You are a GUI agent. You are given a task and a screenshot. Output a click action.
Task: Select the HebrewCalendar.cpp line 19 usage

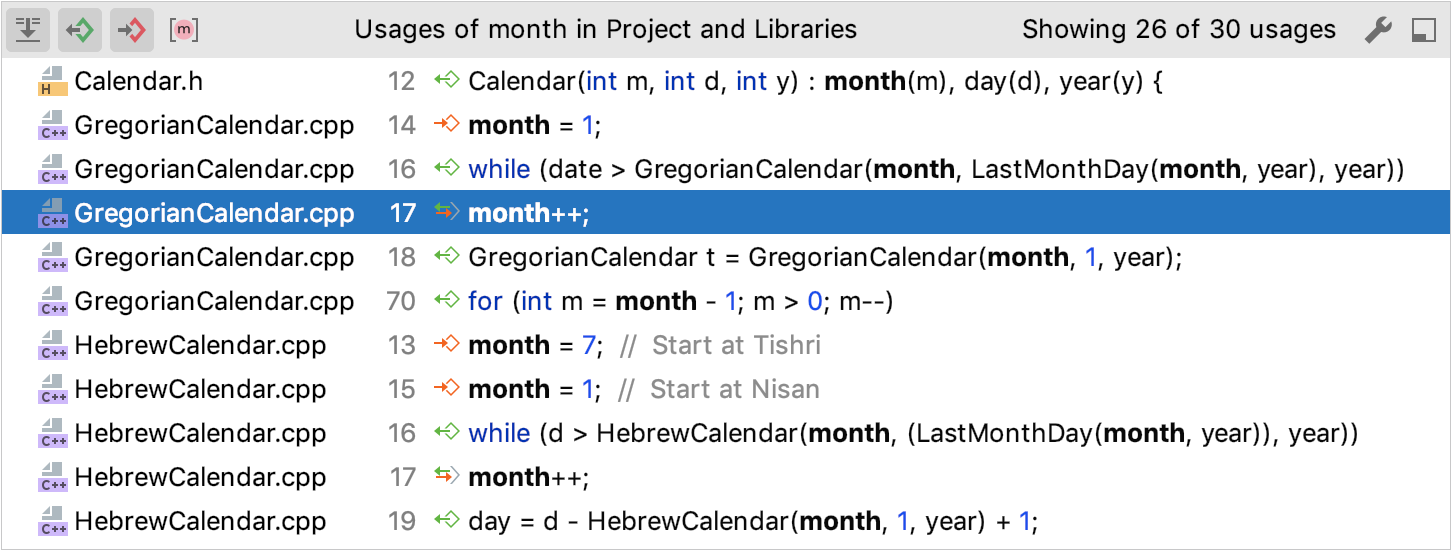pyautogui.click(x=752, y=522)
